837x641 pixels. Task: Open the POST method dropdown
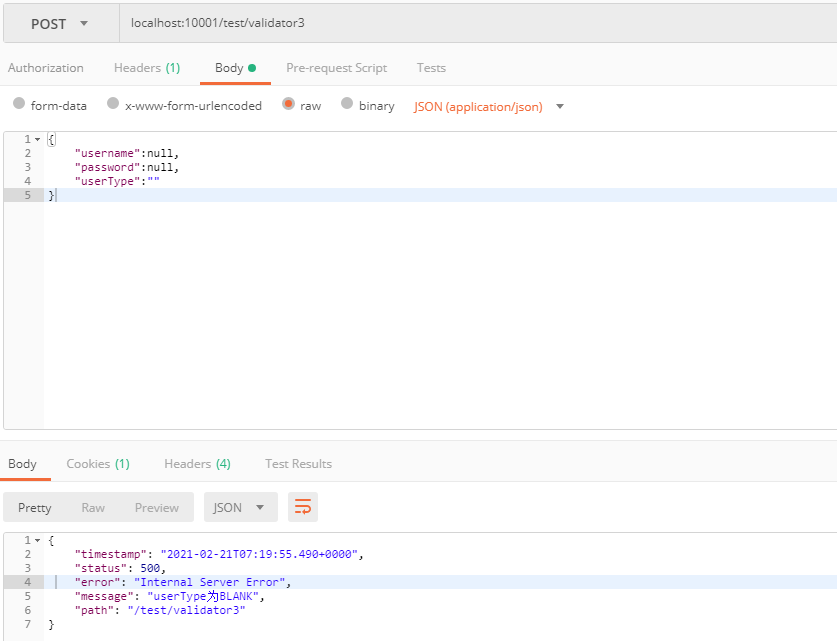(x=60, y=23)
